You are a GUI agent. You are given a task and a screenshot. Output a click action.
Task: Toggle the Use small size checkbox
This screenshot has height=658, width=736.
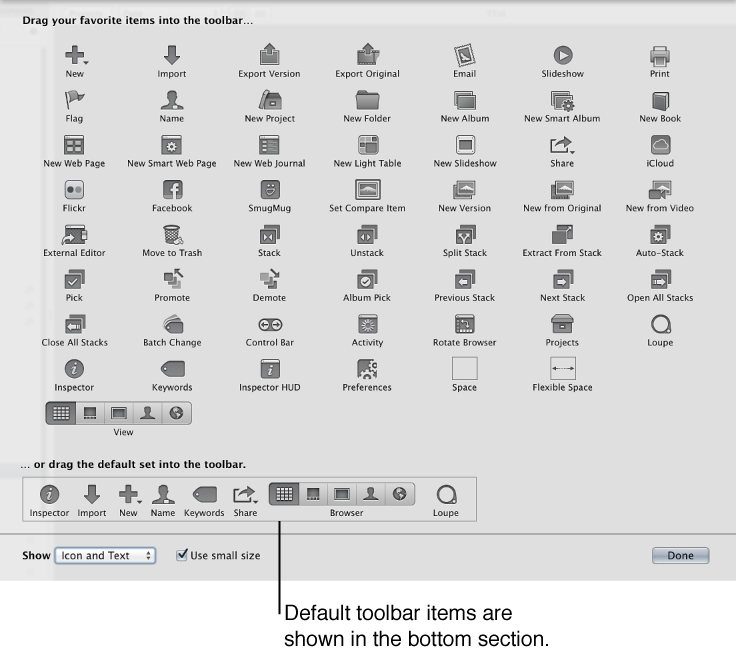[x=182, y=555]
